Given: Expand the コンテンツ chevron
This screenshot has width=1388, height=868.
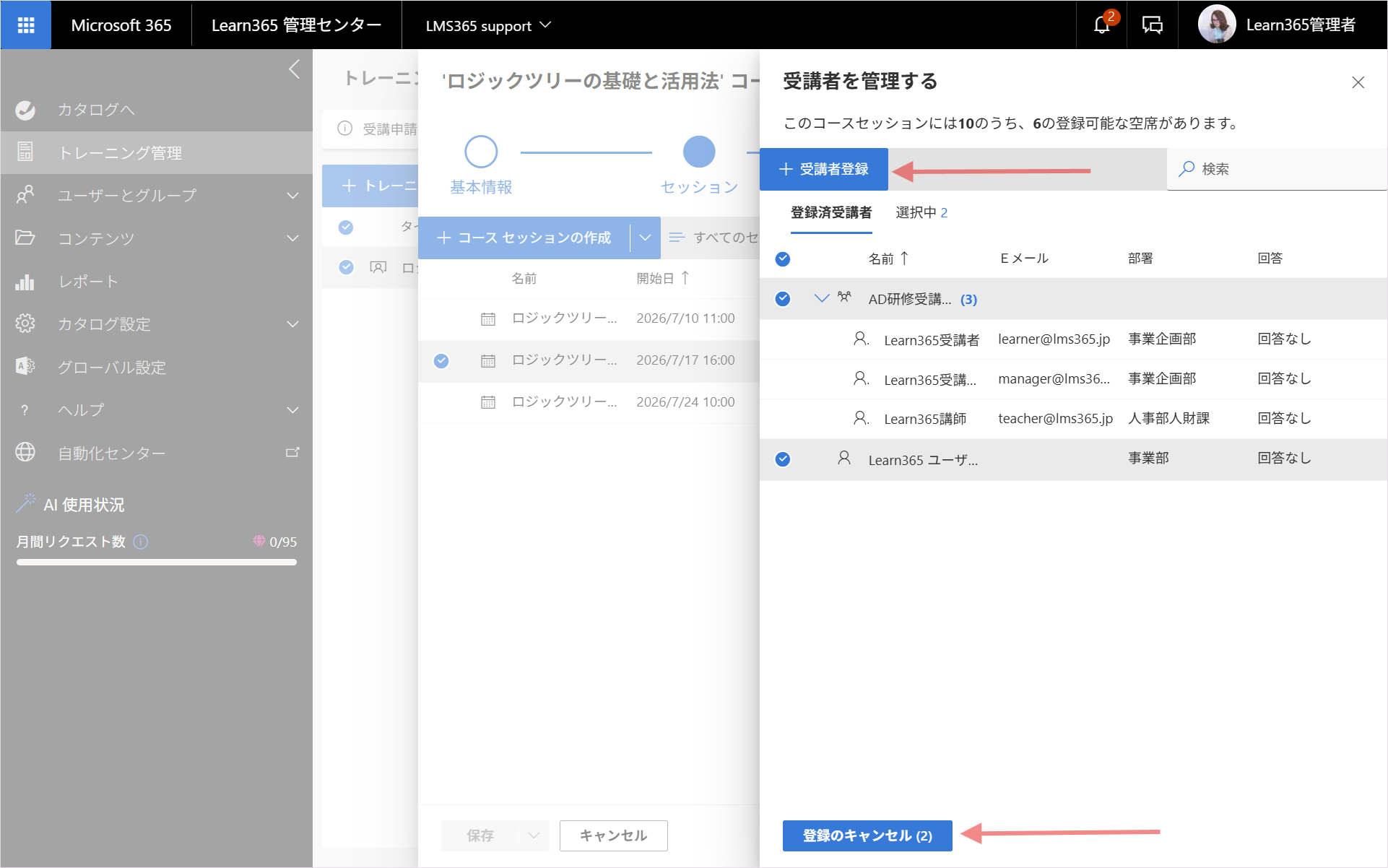Looking at the screenshot, I should click(x=292, y=238).
